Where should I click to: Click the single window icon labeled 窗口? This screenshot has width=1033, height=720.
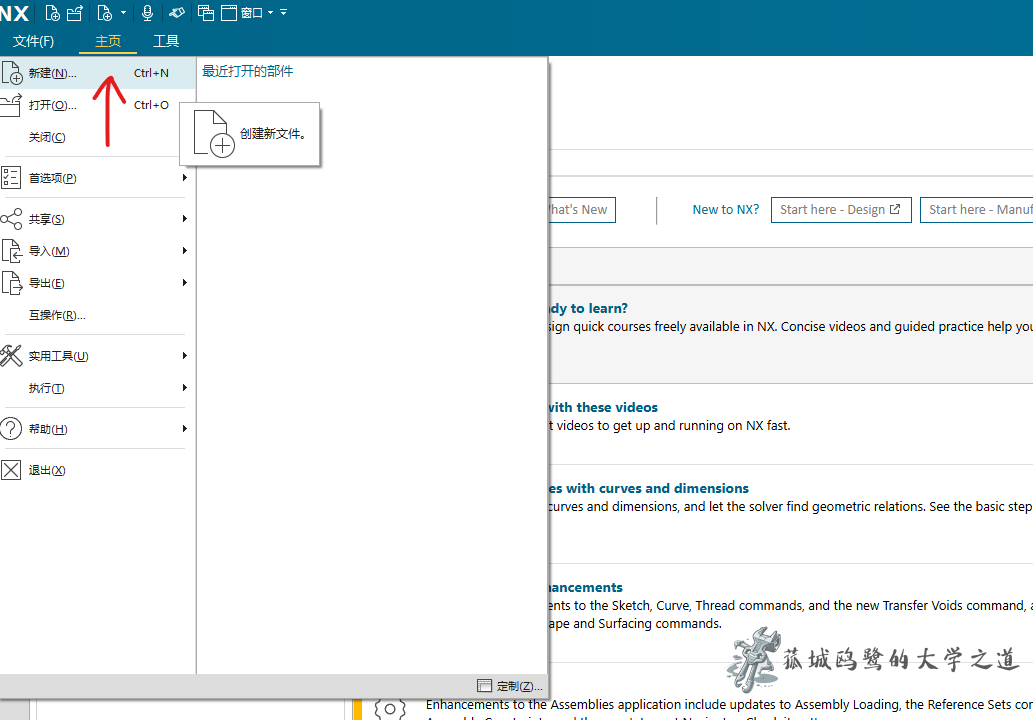229,13
